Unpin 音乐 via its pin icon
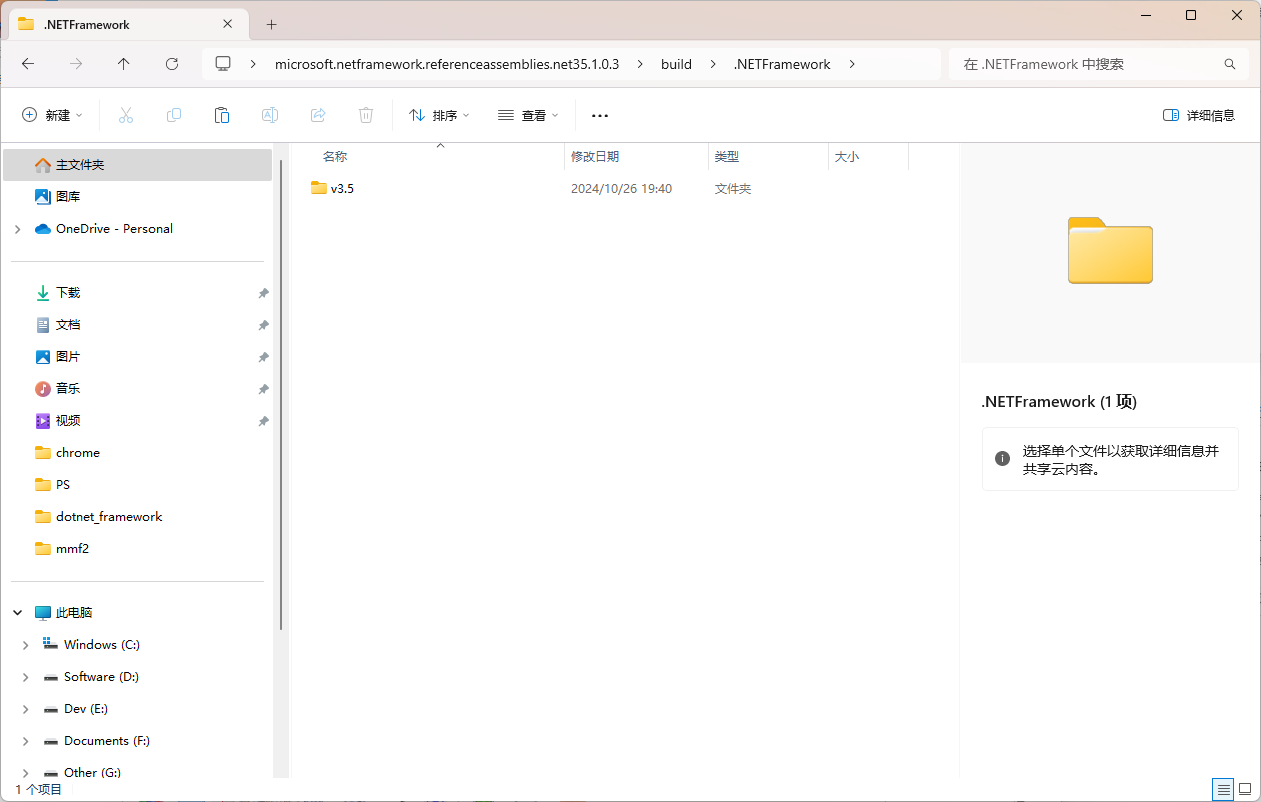The width and height of the screenshot is (1261, 802). click(263, 390)
